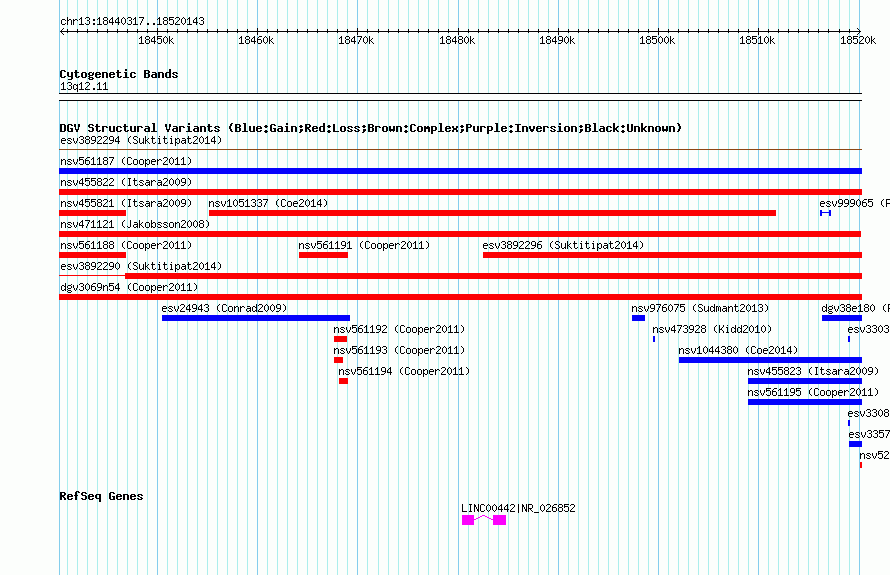Click the red loss bar under nsv455822
The width and height of the screenshot is (890, 575).
[460, 192]
